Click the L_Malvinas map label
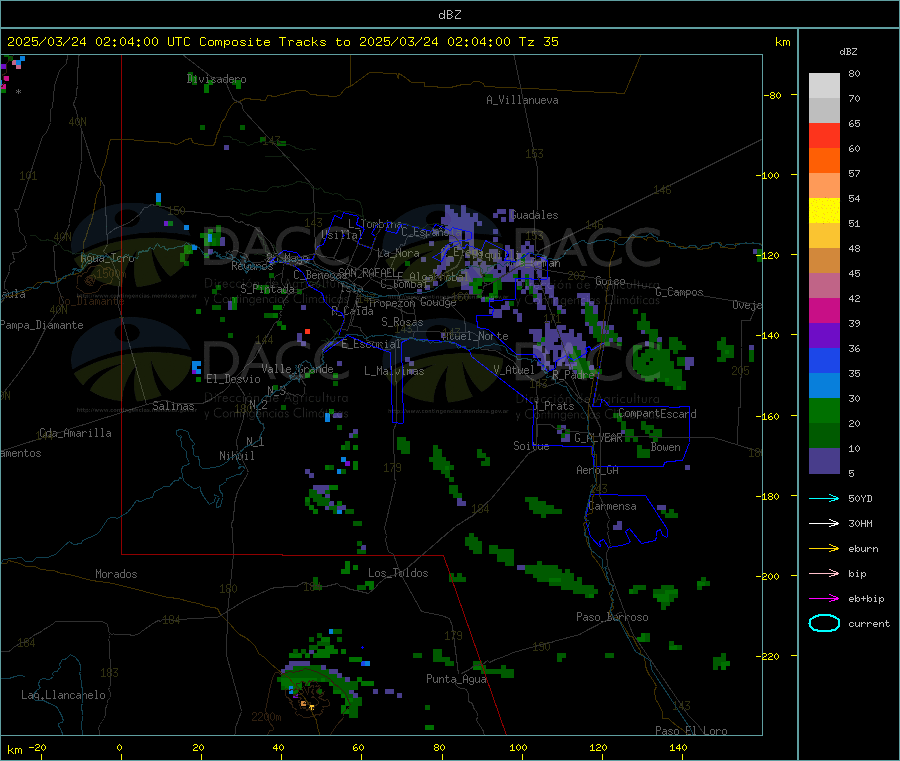The image size is (900, 761). [394, 371]
